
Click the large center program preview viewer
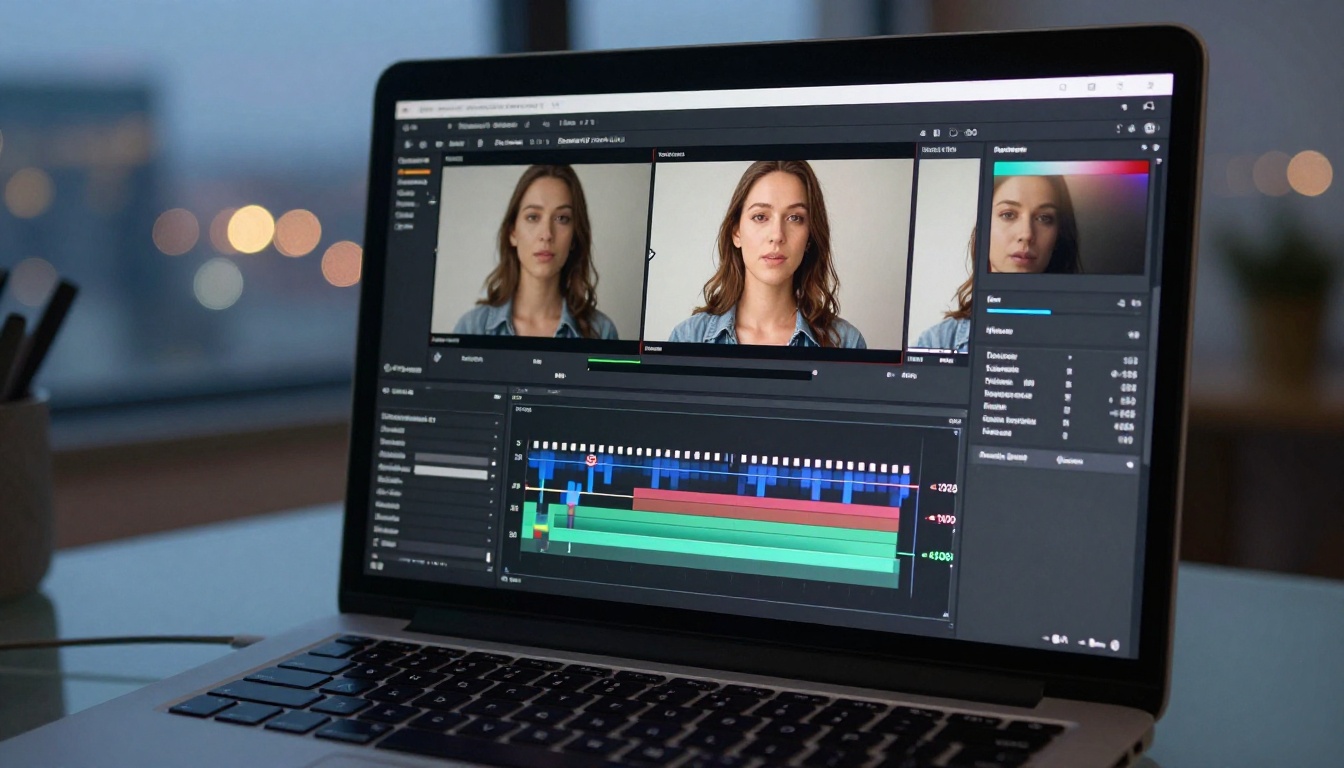click(x=778, y=254)
